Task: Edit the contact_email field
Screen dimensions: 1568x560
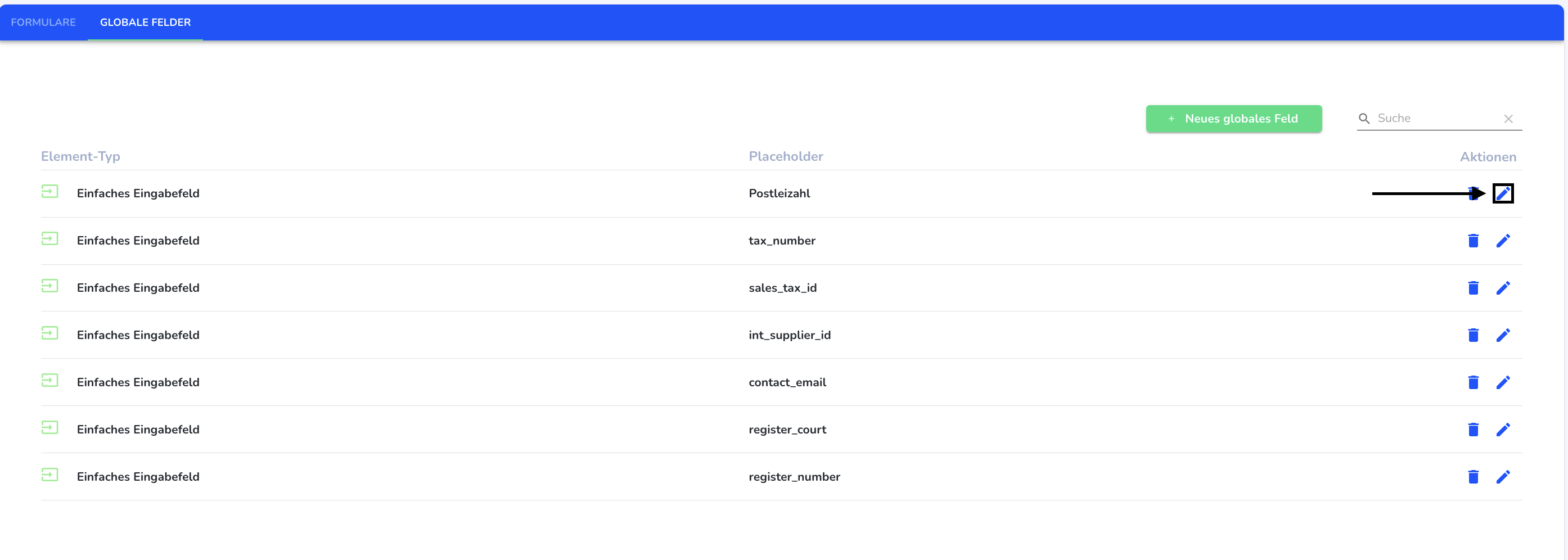Action: (1502, 382)
